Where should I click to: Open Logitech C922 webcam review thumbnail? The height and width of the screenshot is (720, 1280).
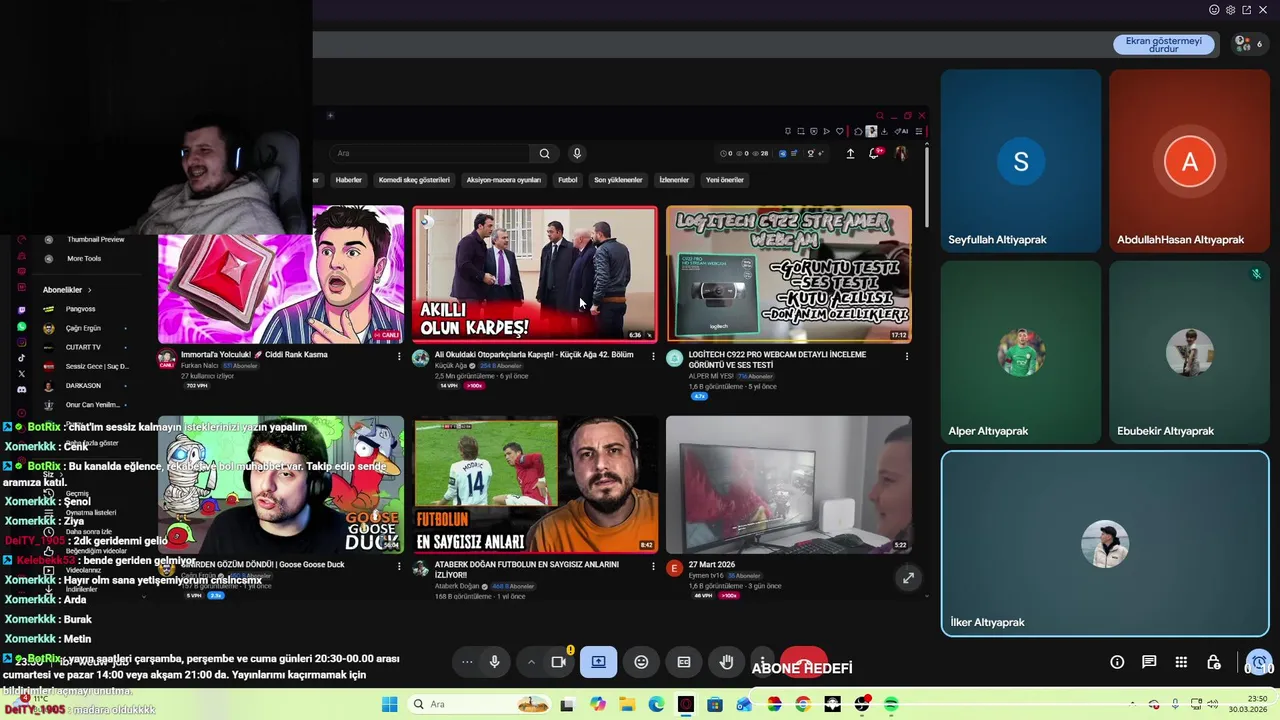tap(789, 274)
